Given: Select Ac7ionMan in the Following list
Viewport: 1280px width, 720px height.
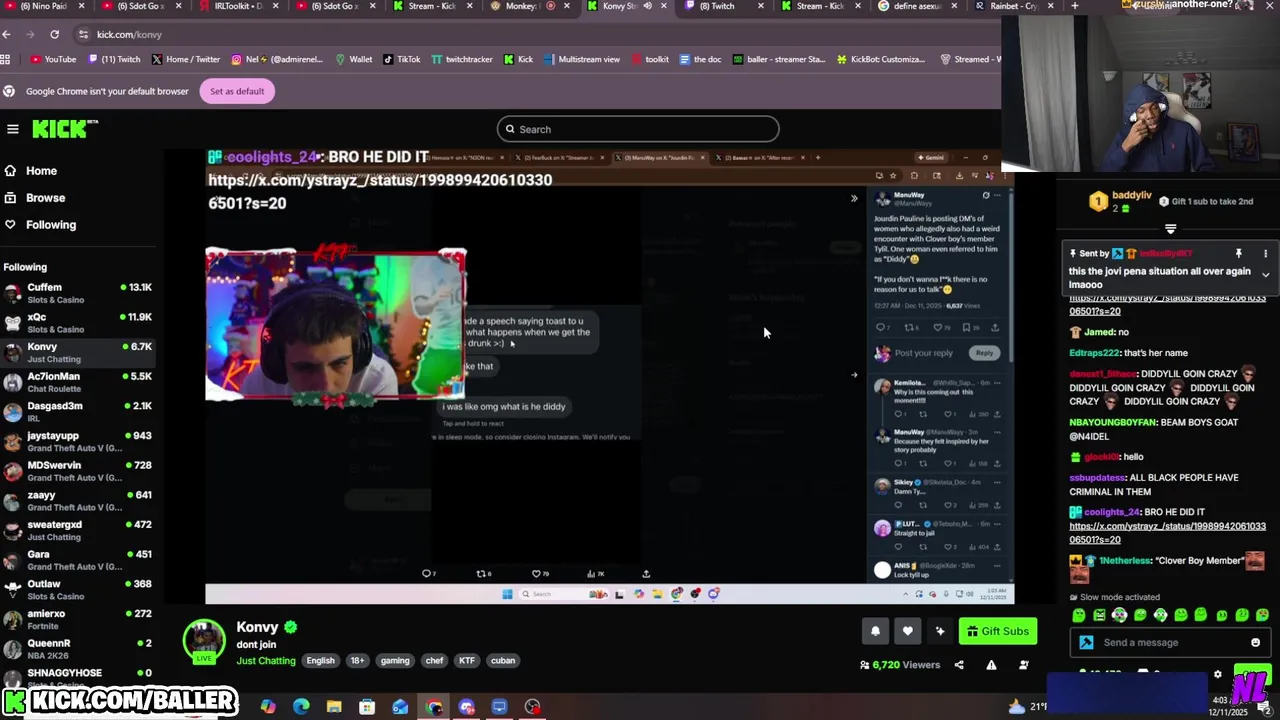Looking at the screenshot, I should pyautogui.click(x=78, y=382).
